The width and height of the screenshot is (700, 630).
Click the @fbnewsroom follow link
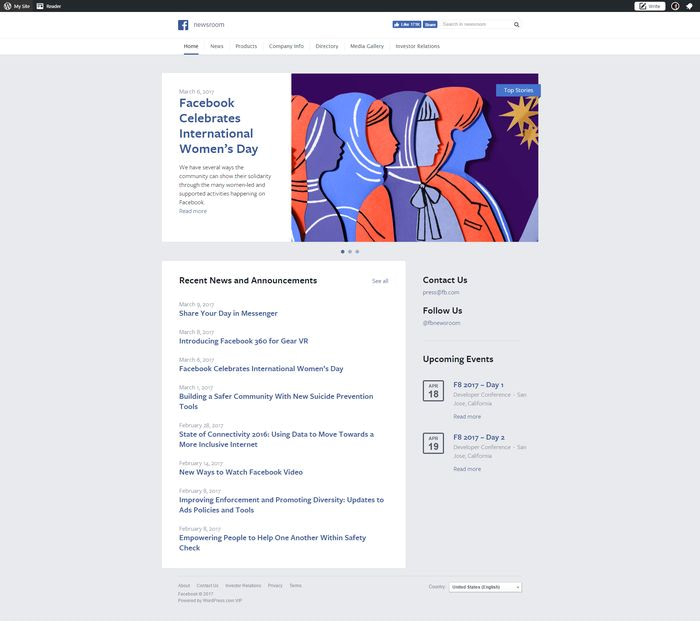tap(442, 323)
